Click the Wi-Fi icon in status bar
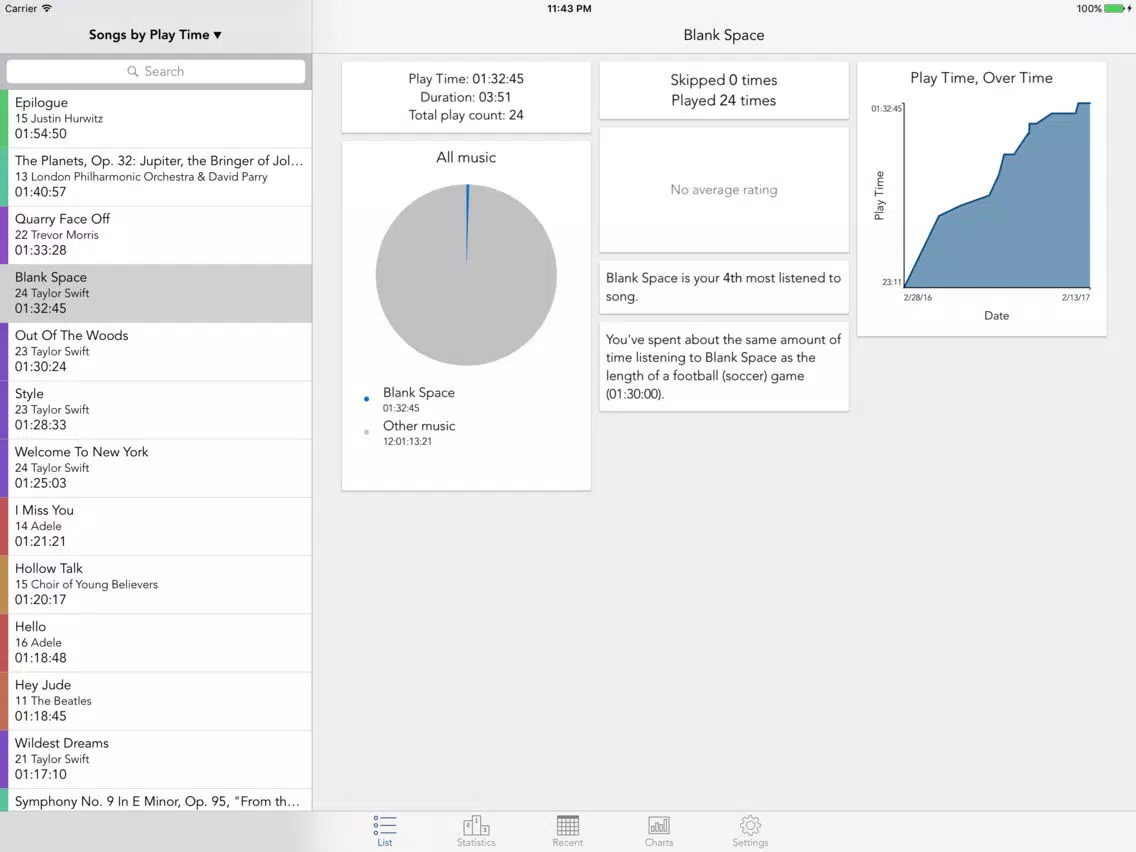 tap(47, 9)
